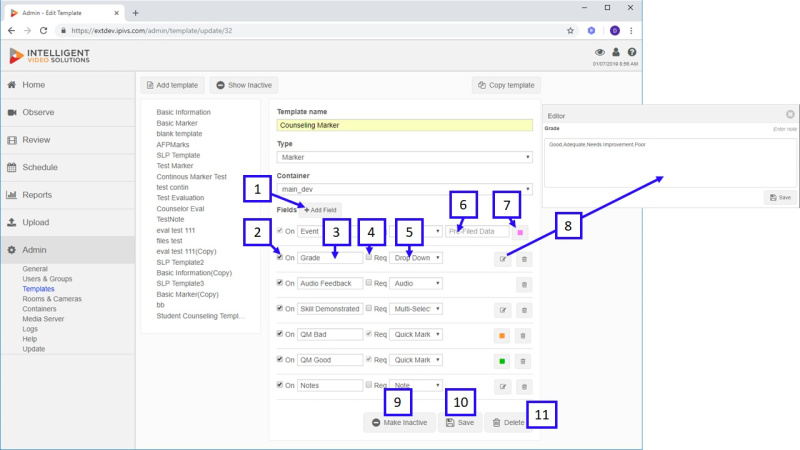Edit the Notes field options
Image resolution: width=800 pixels, height=450 pixels.
503,387
